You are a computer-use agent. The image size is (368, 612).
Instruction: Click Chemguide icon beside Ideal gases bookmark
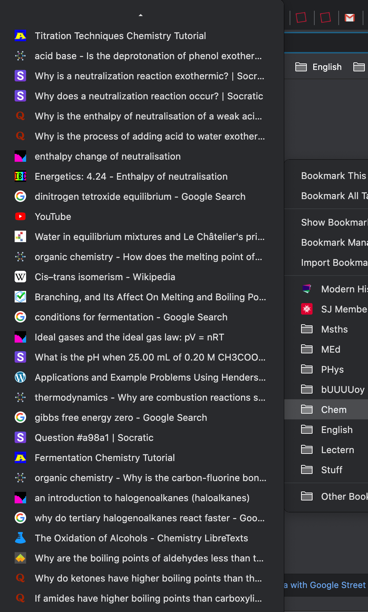20,337
